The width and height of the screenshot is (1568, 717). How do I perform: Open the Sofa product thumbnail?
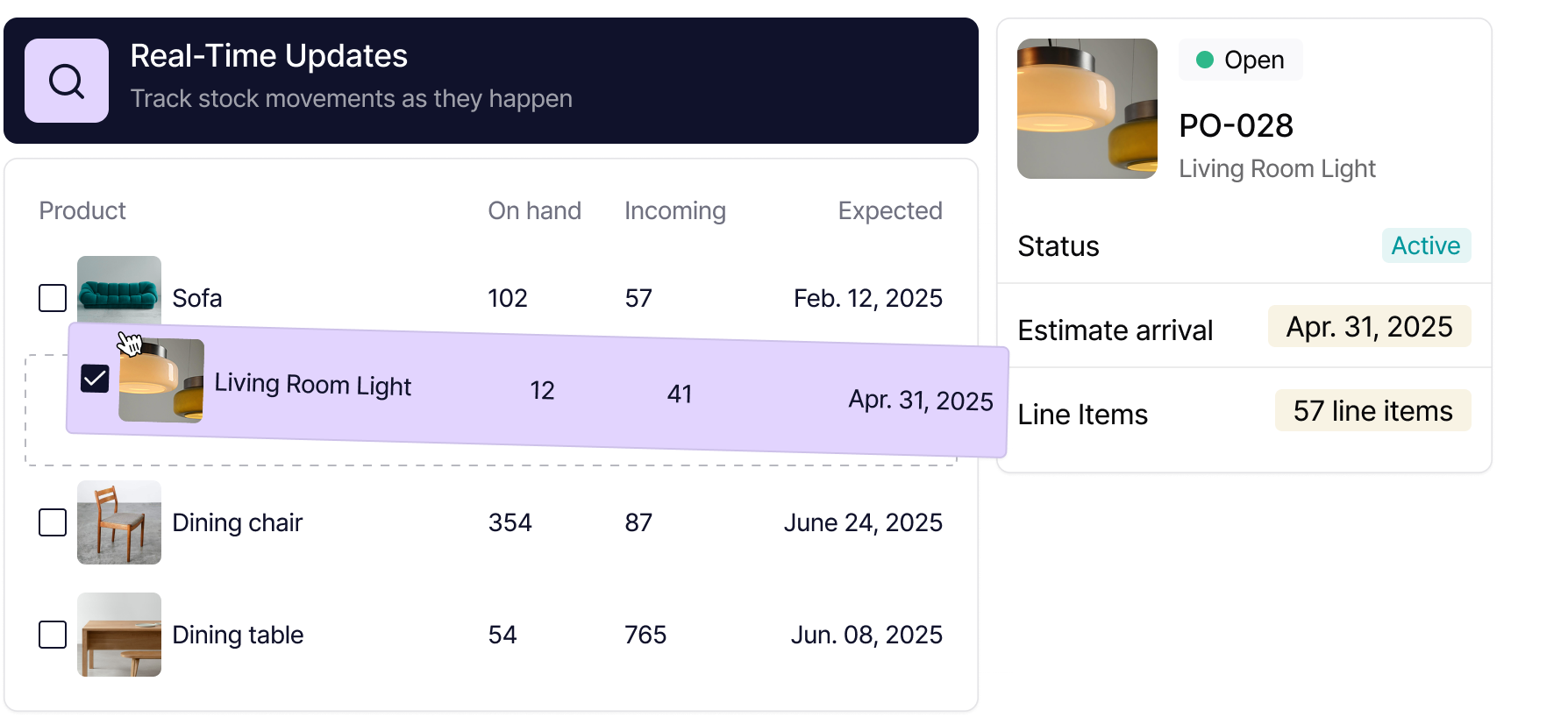[x=119, y=288]
